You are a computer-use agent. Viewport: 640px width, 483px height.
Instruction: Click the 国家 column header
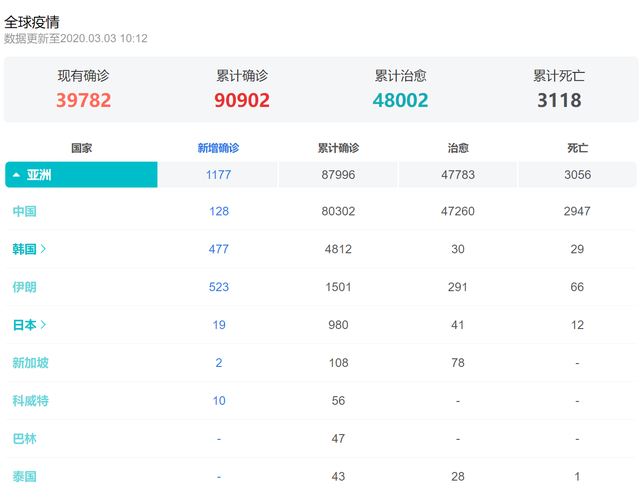pos(82,148)
